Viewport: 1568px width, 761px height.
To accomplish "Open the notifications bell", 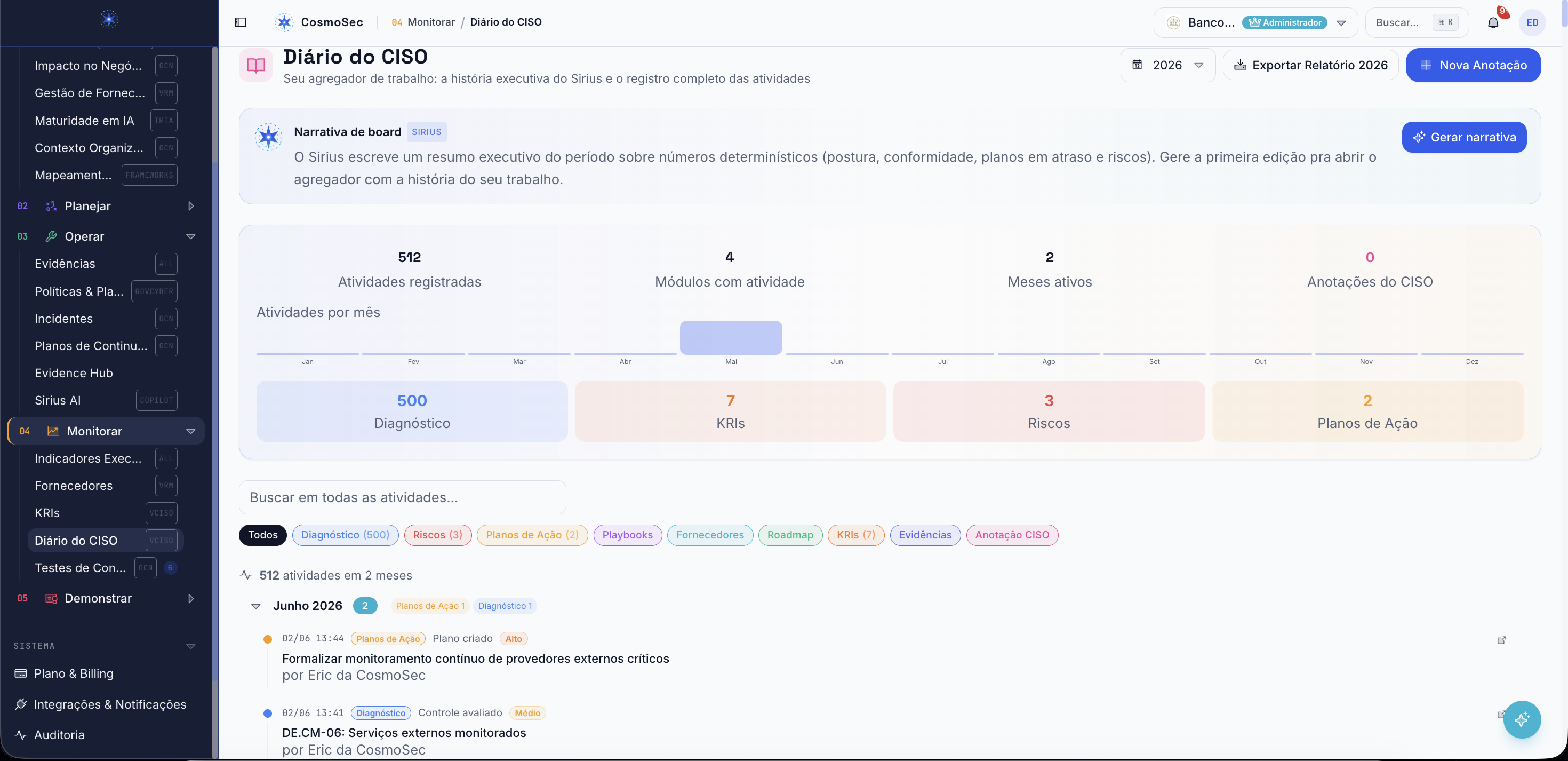I will pos(1492,23).
